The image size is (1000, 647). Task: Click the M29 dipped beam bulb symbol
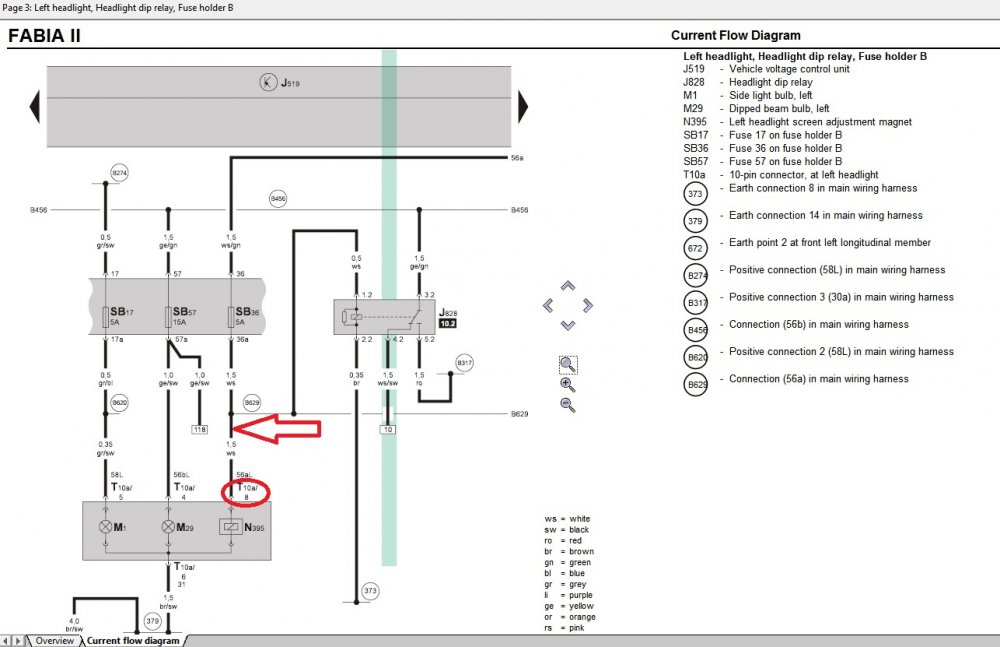point(168,526)
